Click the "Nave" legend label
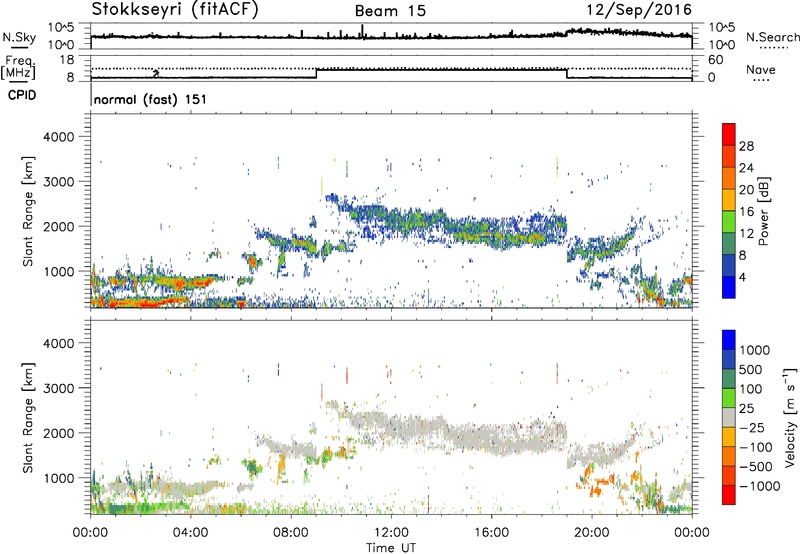 click(x=761, y=69)
